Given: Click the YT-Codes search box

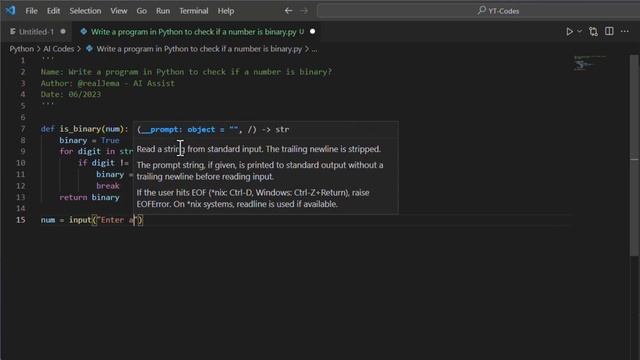Looking at the screenshot, I should click(x=478, y=11).
